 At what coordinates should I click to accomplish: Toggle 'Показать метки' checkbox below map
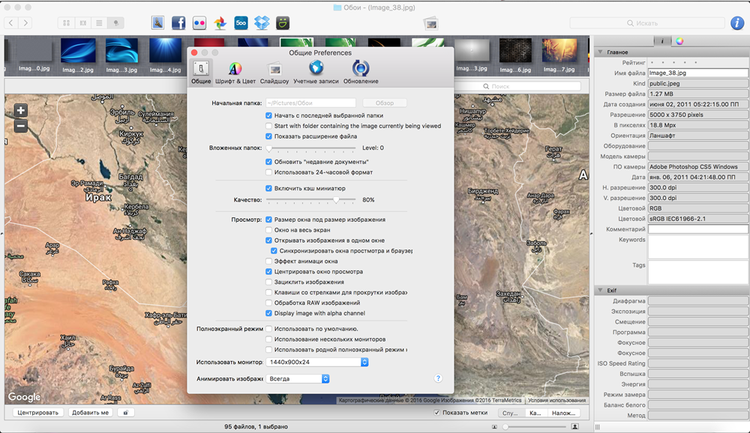[437, 412]
